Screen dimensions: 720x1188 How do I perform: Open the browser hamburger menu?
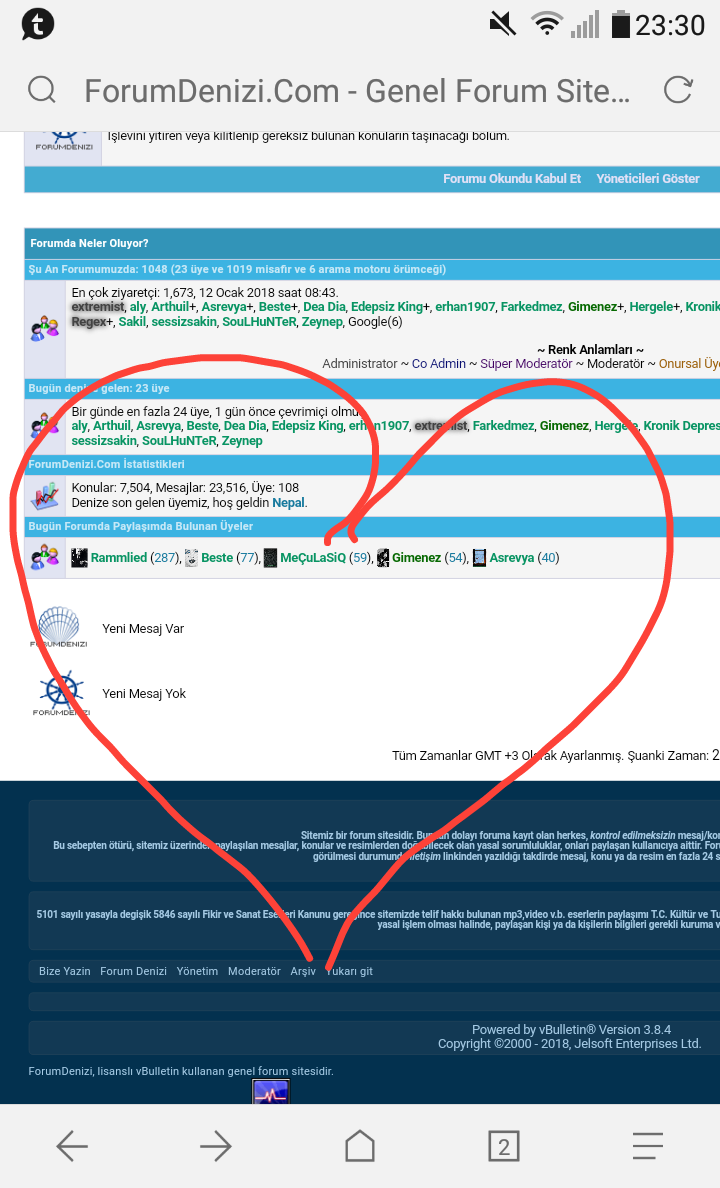648,1146
